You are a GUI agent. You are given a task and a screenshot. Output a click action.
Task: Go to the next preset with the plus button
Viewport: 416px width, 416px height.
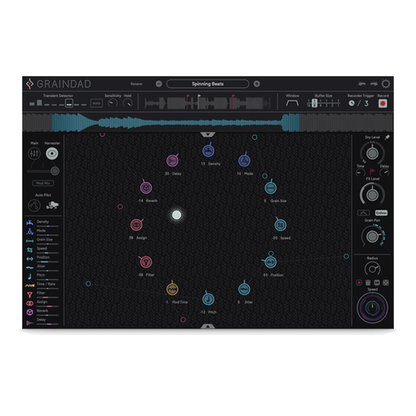click(257, 84)
